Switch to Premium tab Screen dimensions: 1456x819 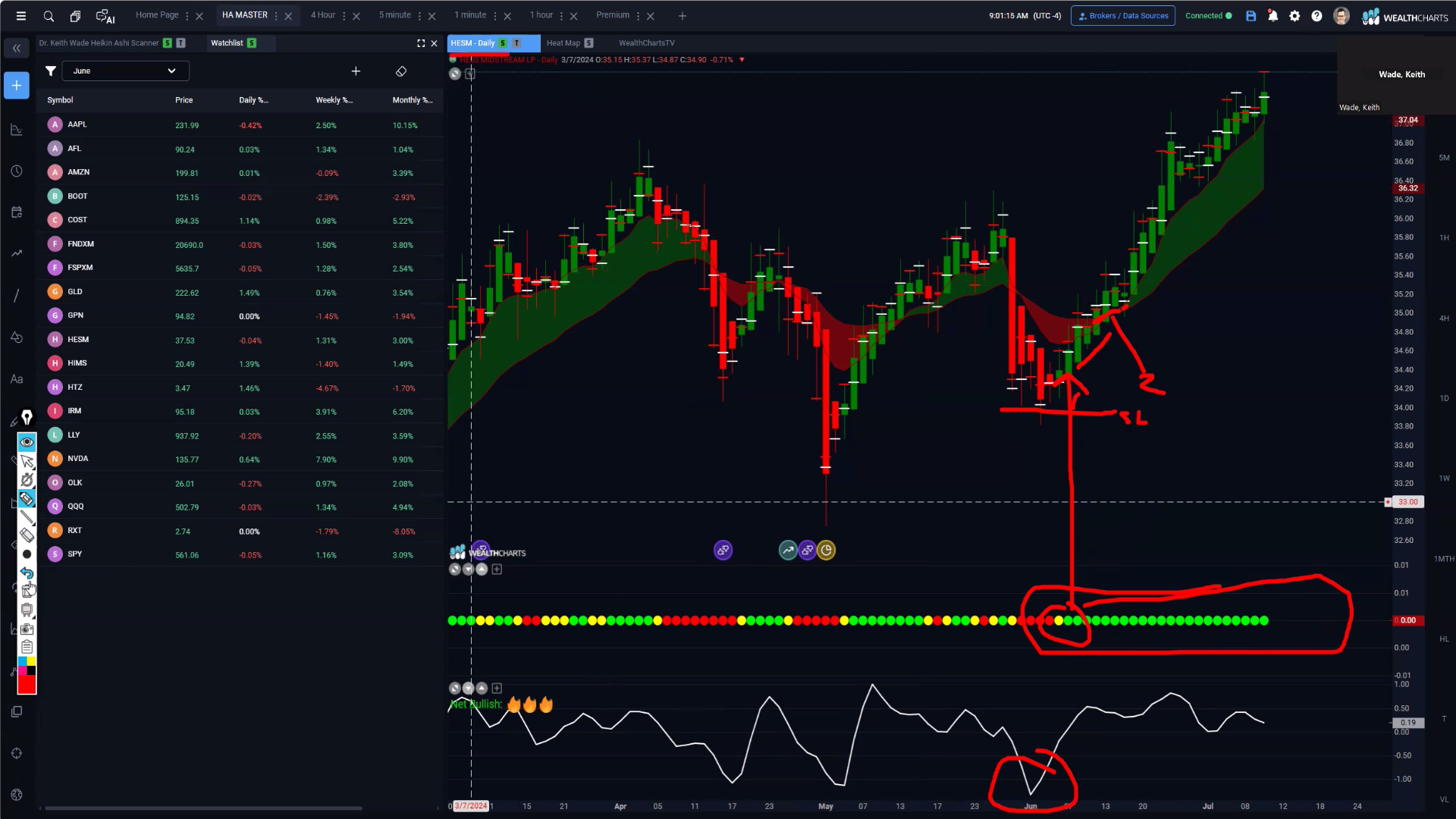(613, 15)
